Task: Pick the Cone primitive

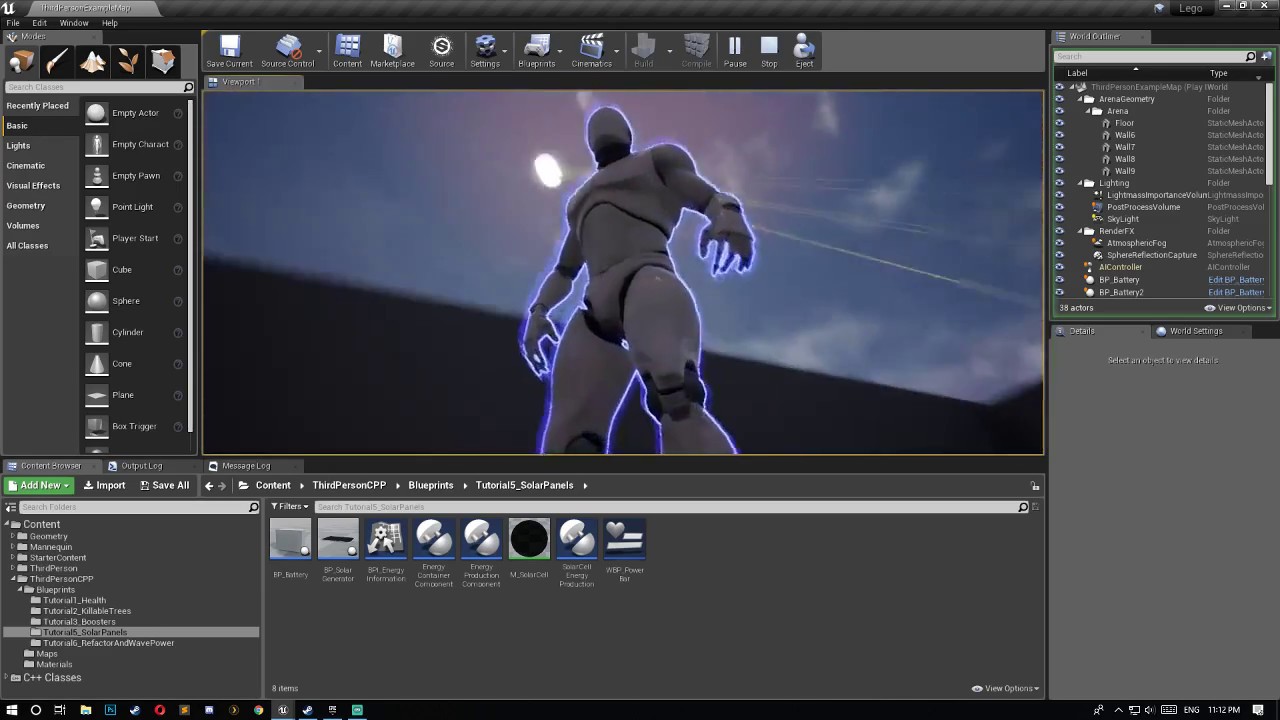Action: point(135,364)
